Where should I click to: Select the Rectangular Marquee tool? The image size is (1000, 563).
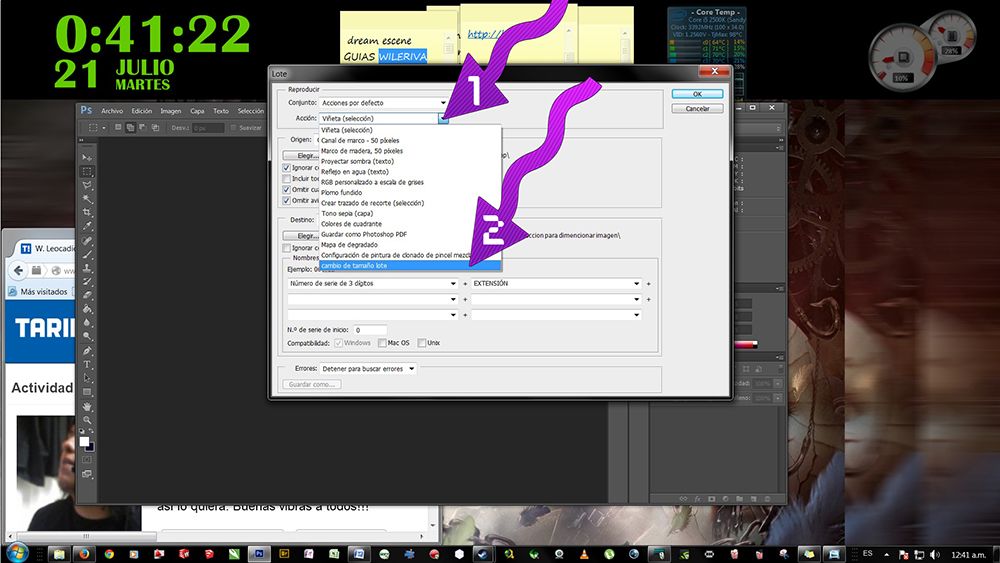(x=87, y=172)
